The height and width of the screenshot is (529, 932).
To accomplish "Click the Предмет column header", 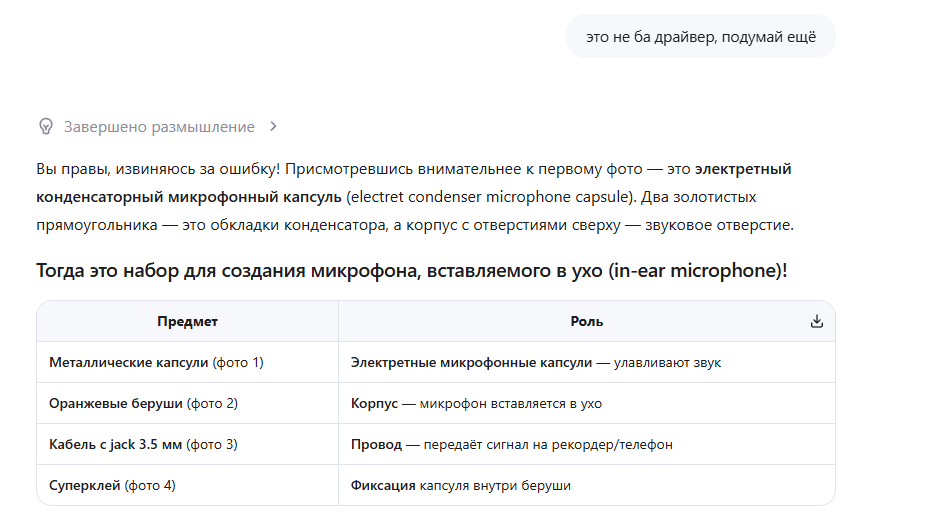I will [187, 322].
